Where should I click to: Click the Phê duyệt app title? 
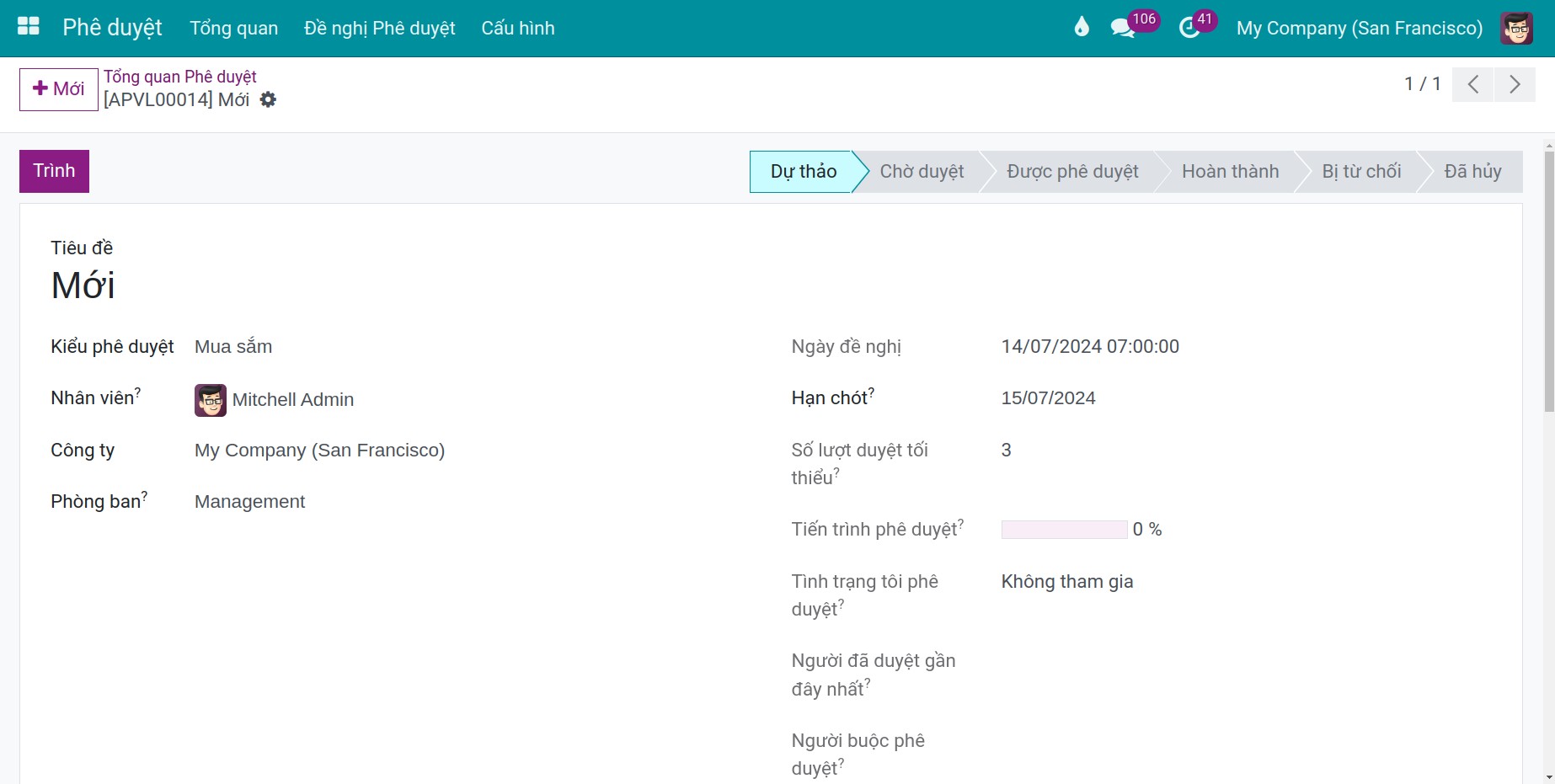113,28
